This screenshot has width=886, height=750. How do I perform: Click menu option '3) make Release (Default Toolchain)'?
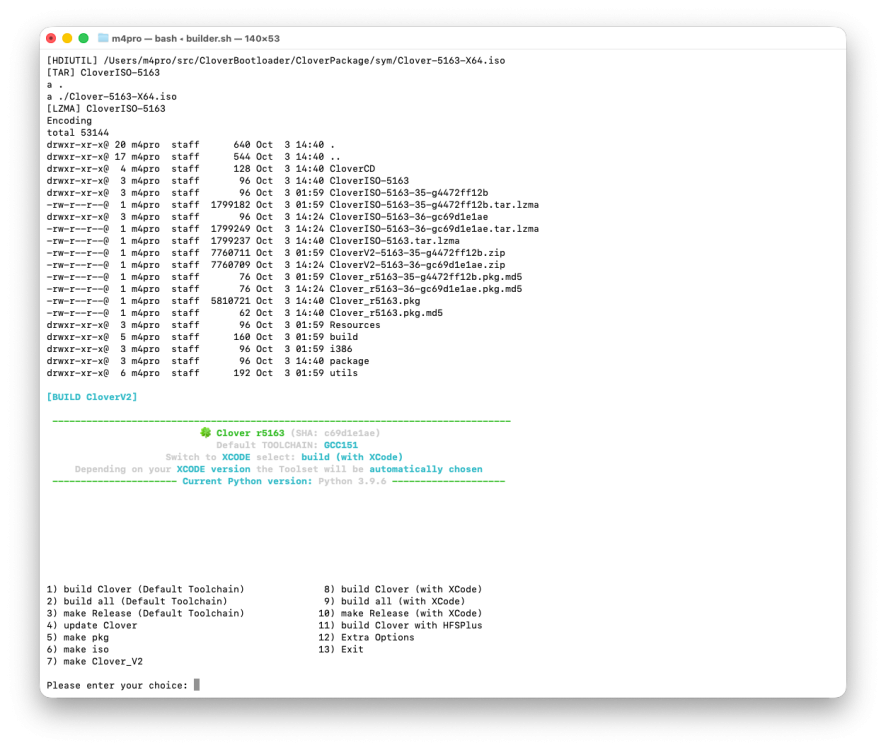pos(145,613)
